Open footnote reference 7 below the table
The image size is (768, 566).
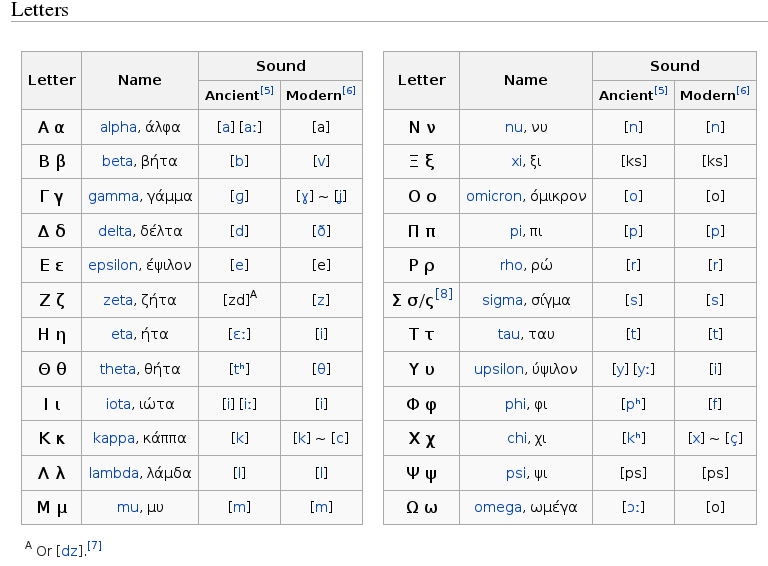[x=95, y=546]
